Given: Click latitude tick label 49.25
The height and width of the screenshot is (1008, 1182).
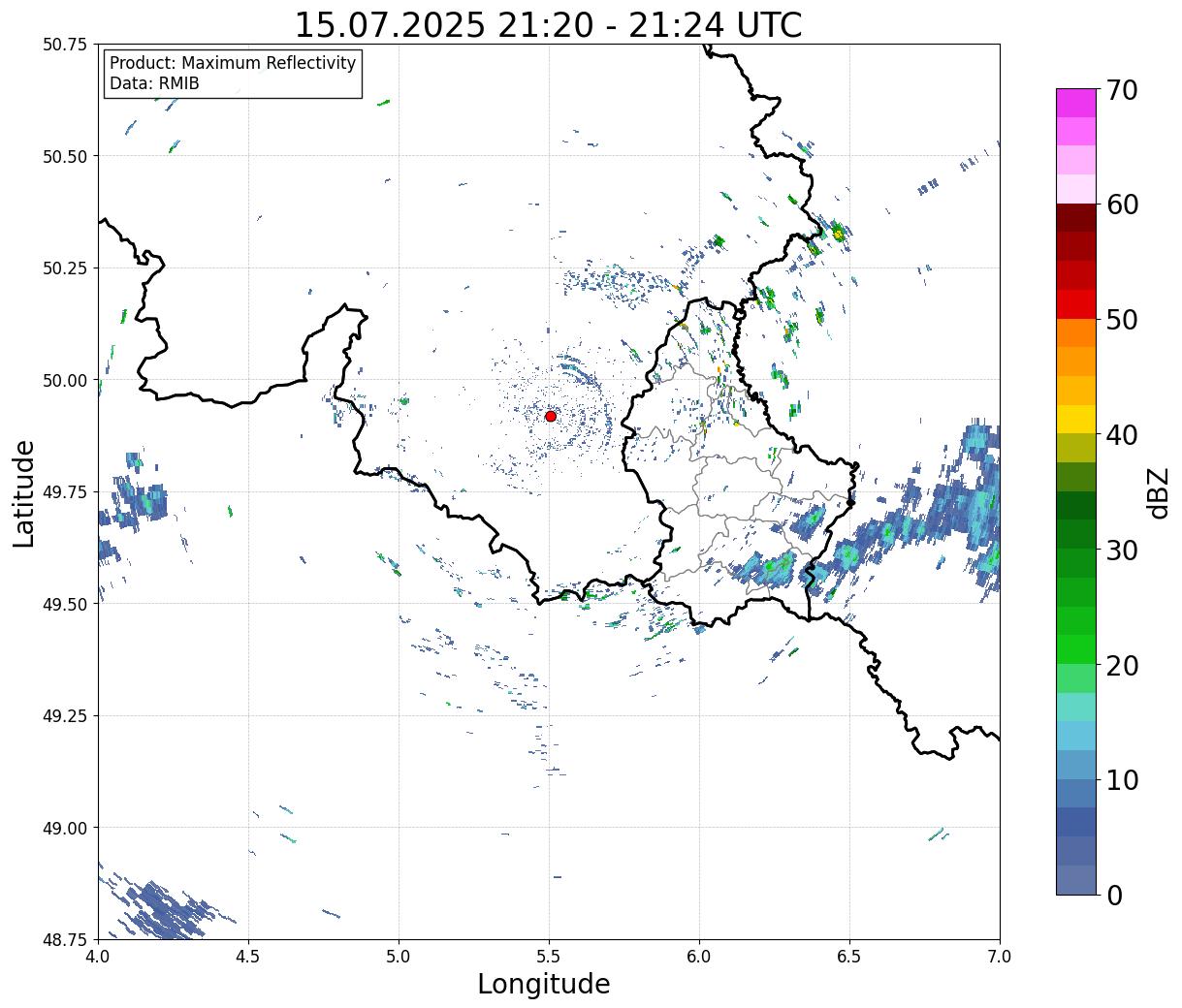Looking at the screenshot, I should (x=65, y=716).
